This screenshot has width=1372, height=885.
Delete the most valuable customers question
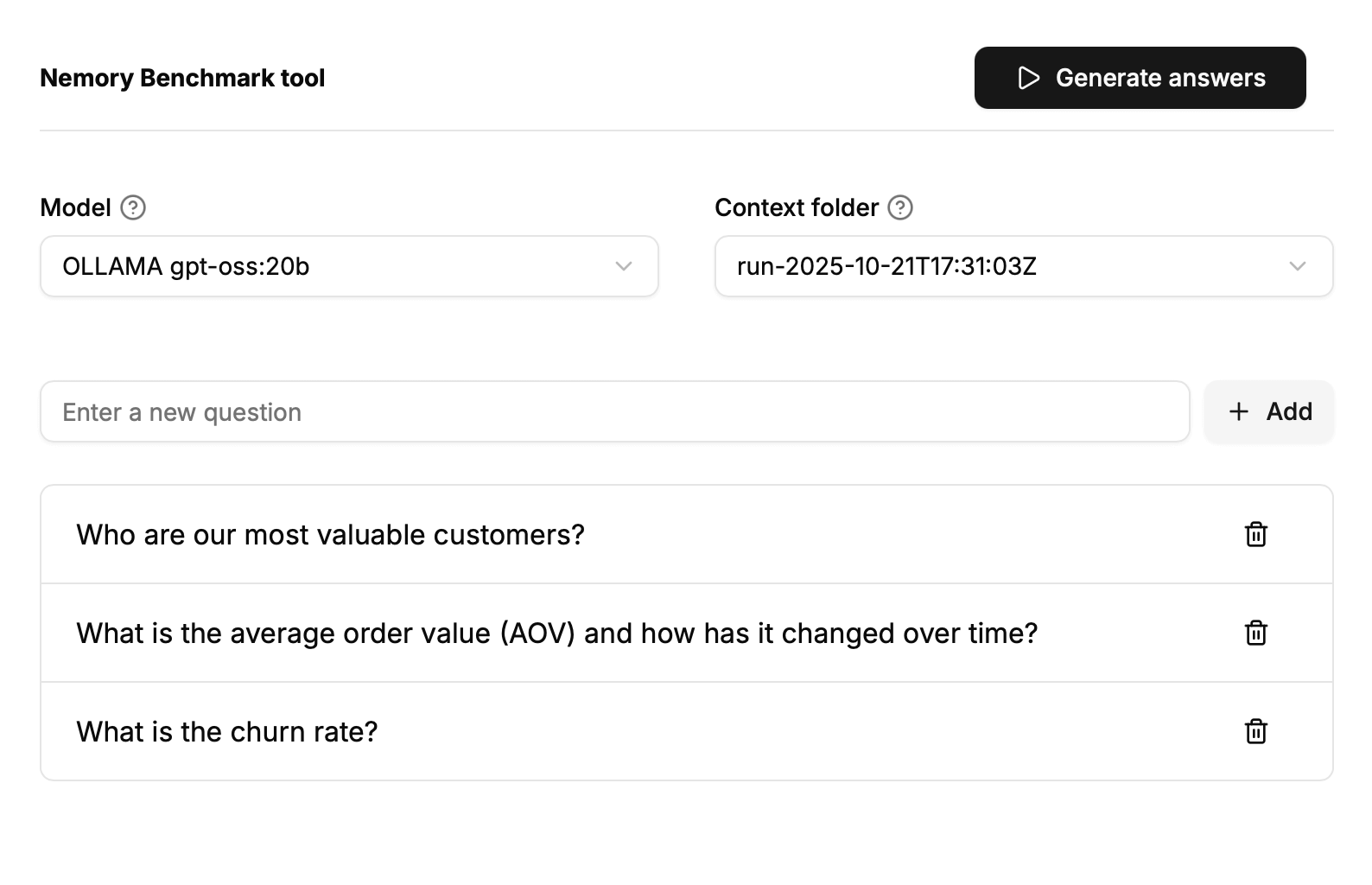click(x=1255, y=534)
